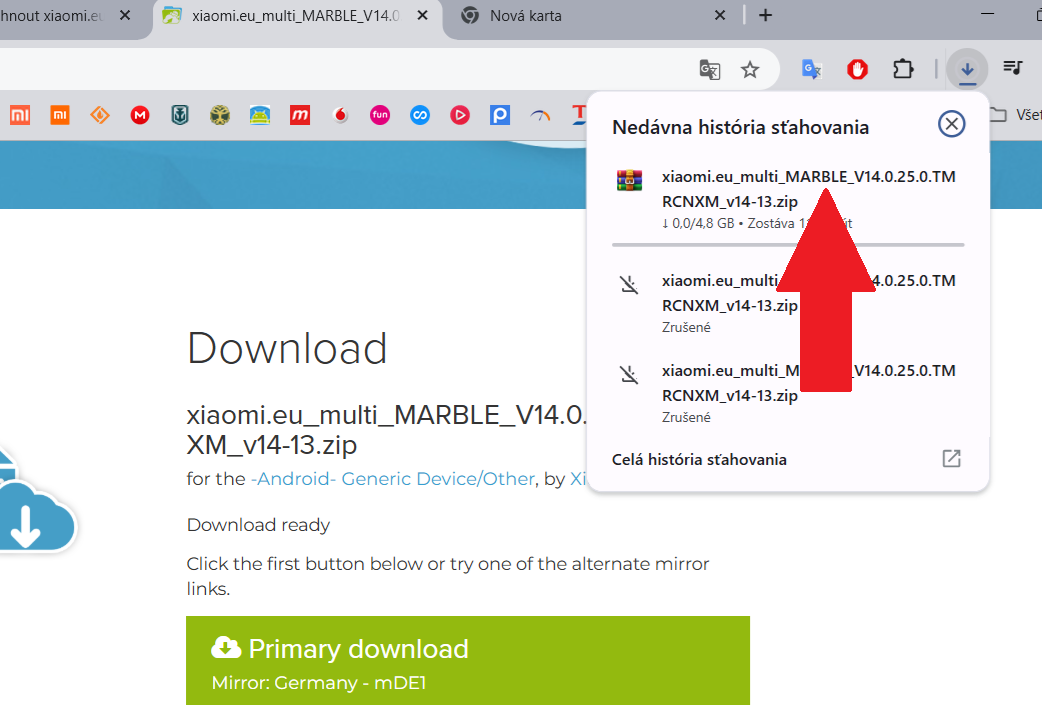
Task: Open the red play button bookmark
Action: (460, 115)
